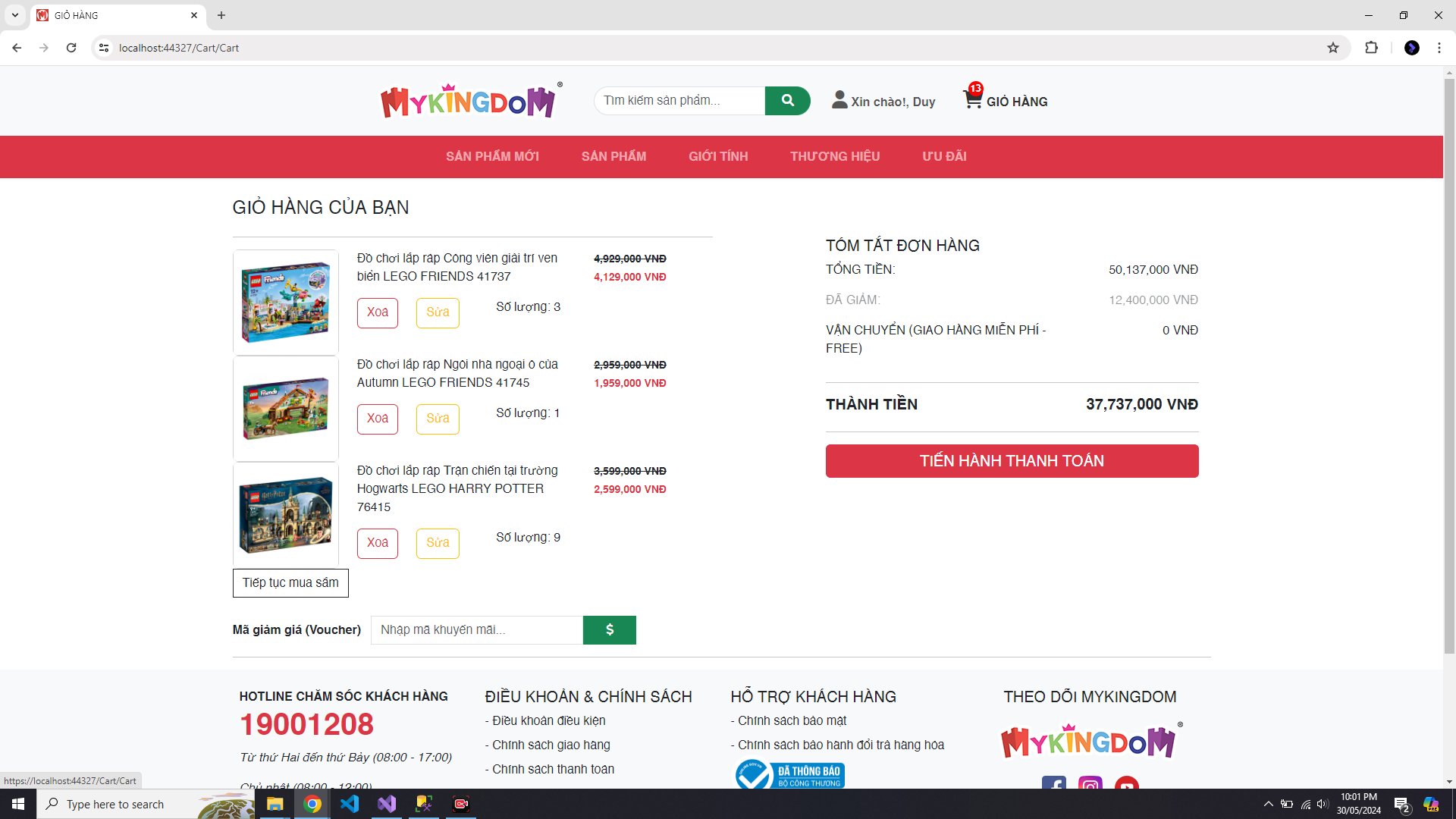The width and height of the screenshot is (1456, 819).
Task: Open the ƯU ĐÃI menu item
Action: (944, 156)
